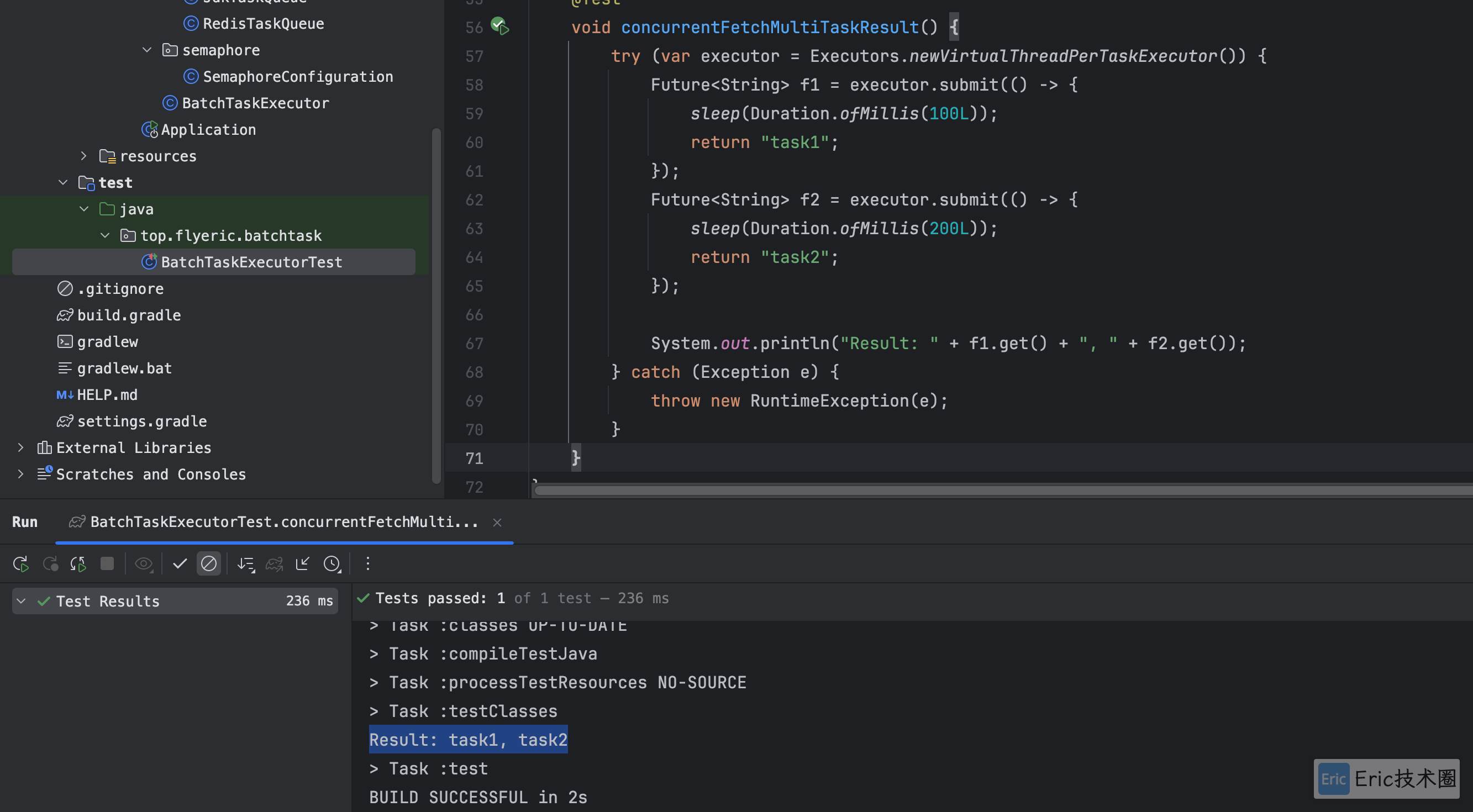Rerun the test with the Rerun icon
The width and height of the screenshot is (1473, 812).
(21, 564)
